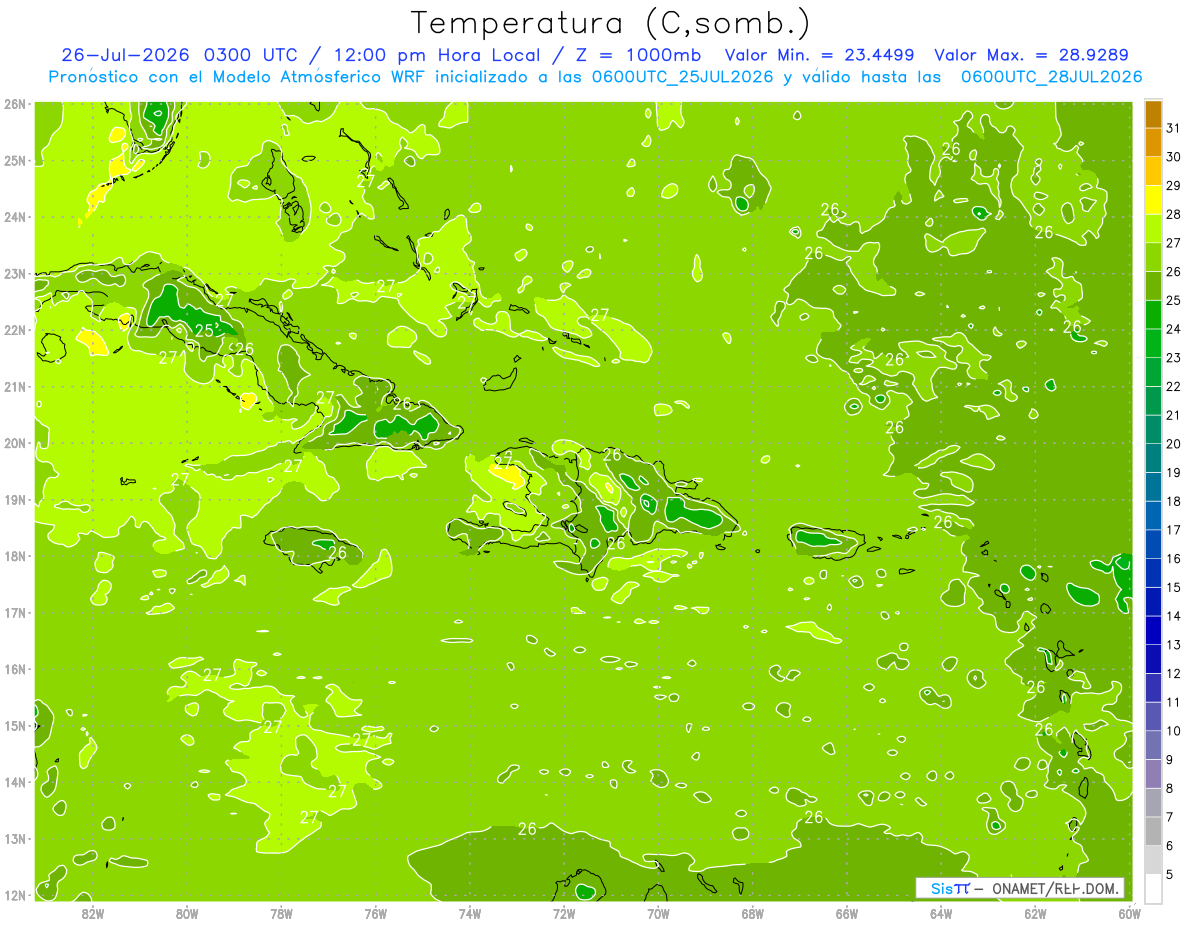Select the '62W' longitude axis label

1035,913
